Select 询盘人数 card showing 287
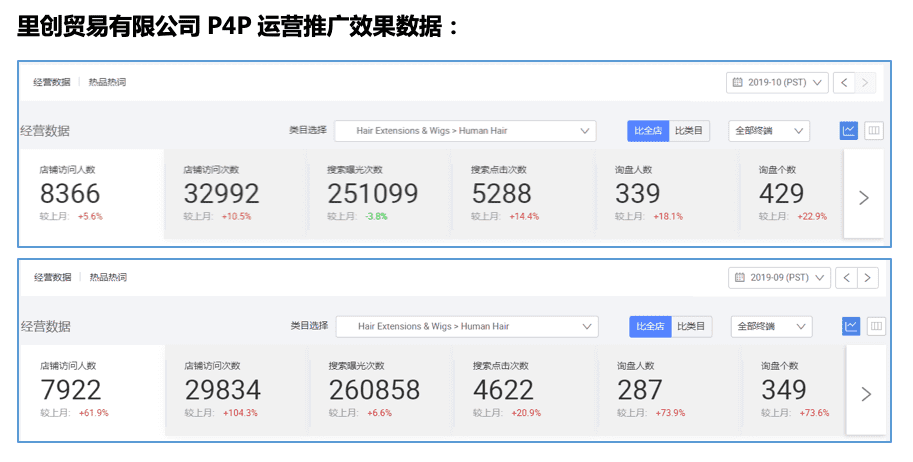The height and width of the screenshot is (462, 913). click(669, 390)
